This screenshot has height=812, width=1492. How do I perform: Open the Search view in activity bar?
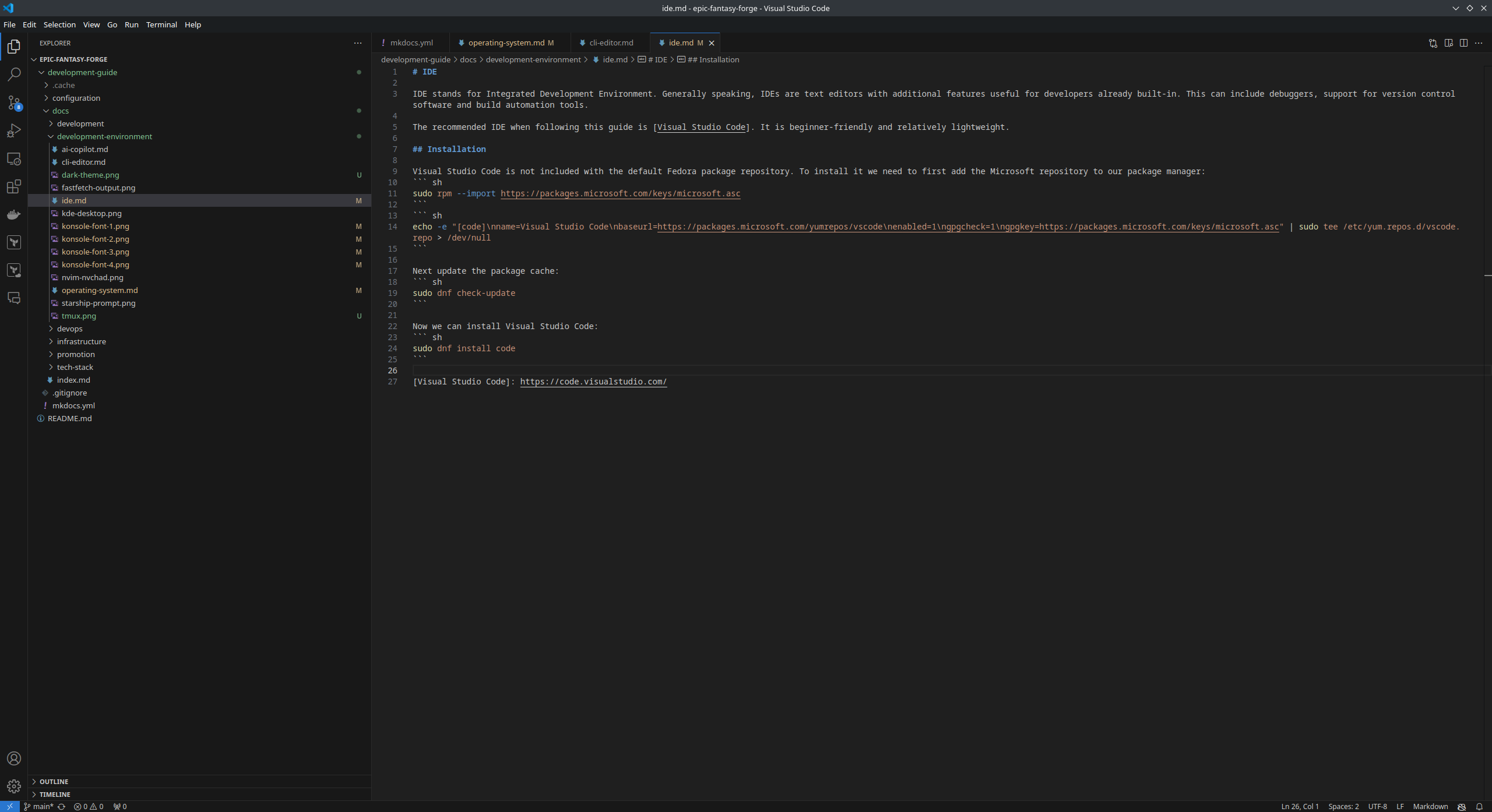coord(14,75)
